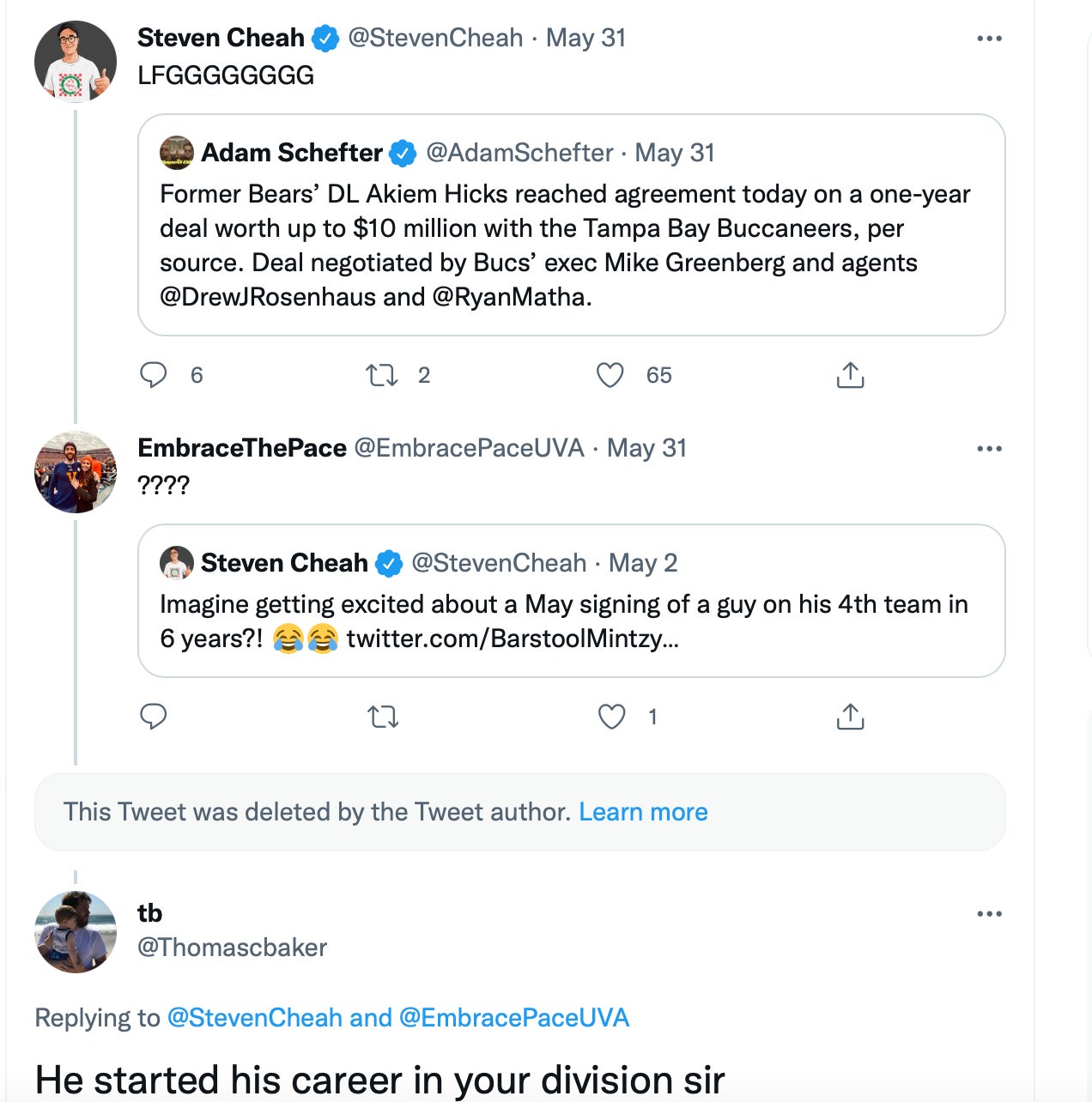Share Steven Cheah's LFGGGGGGGG tweet
1092x1102 pixels.
click(x=850, y=375)
